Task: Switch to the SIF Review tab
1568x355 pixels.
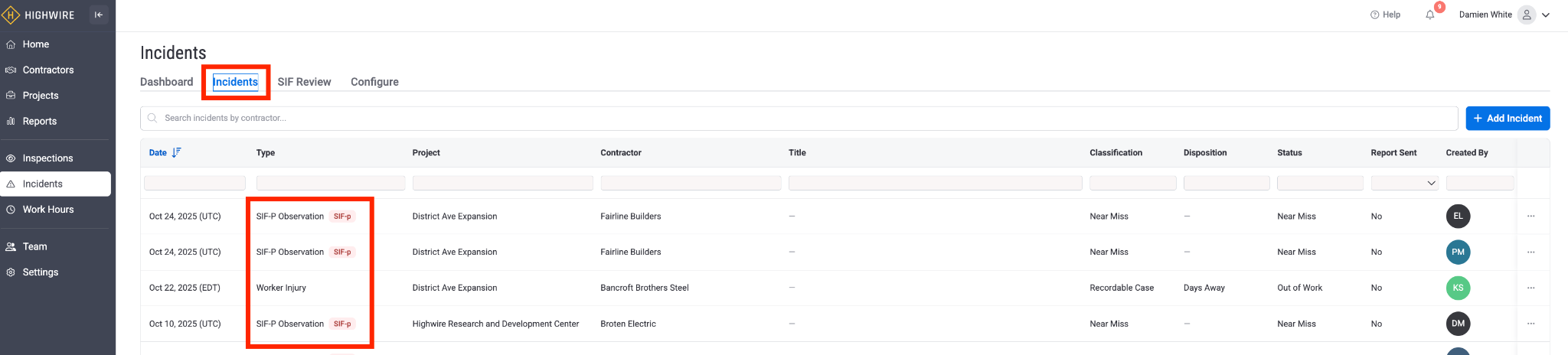Action: 304,82
